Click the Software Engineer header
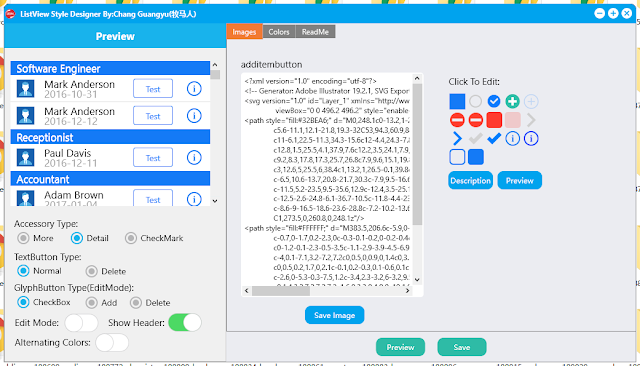The image size is (640, 366). [x=110, y=68]
